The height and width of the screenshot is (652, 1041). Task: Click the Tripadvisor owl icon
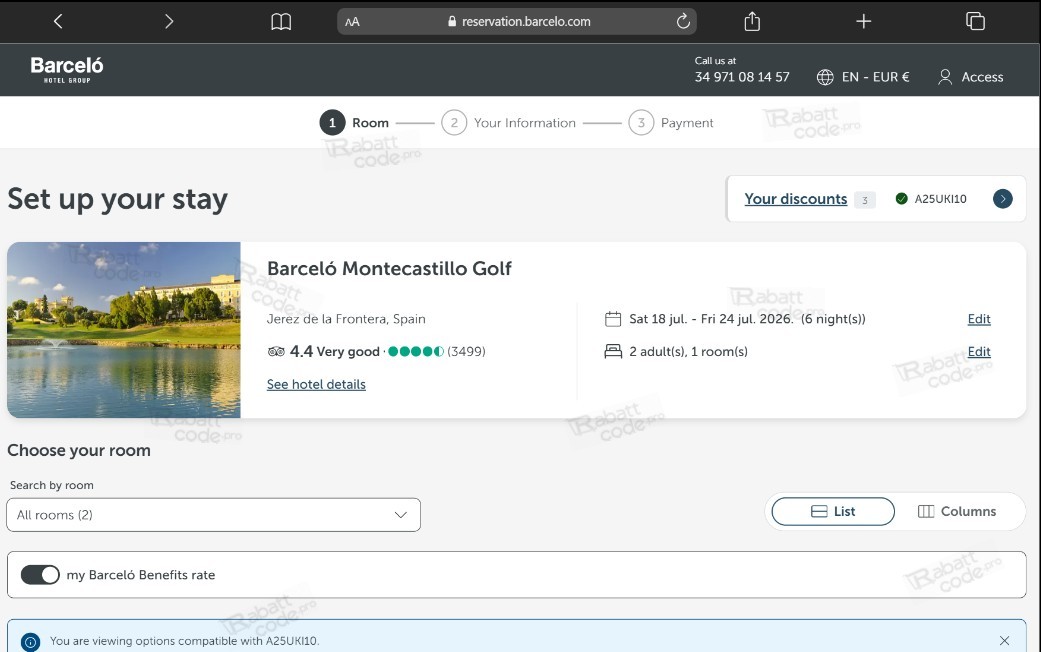click(276, 351)
